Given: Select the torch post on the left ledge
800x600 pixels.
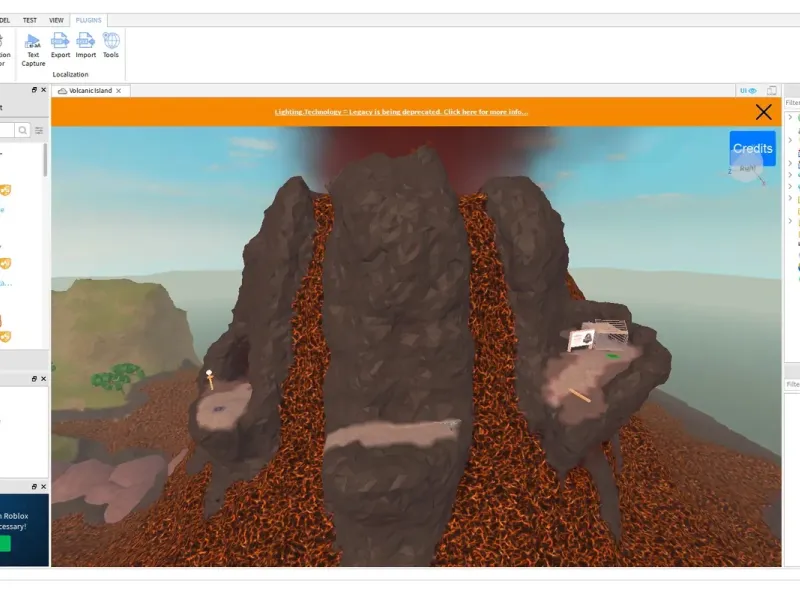Looking at the screenshot, I should pos(210,380).
